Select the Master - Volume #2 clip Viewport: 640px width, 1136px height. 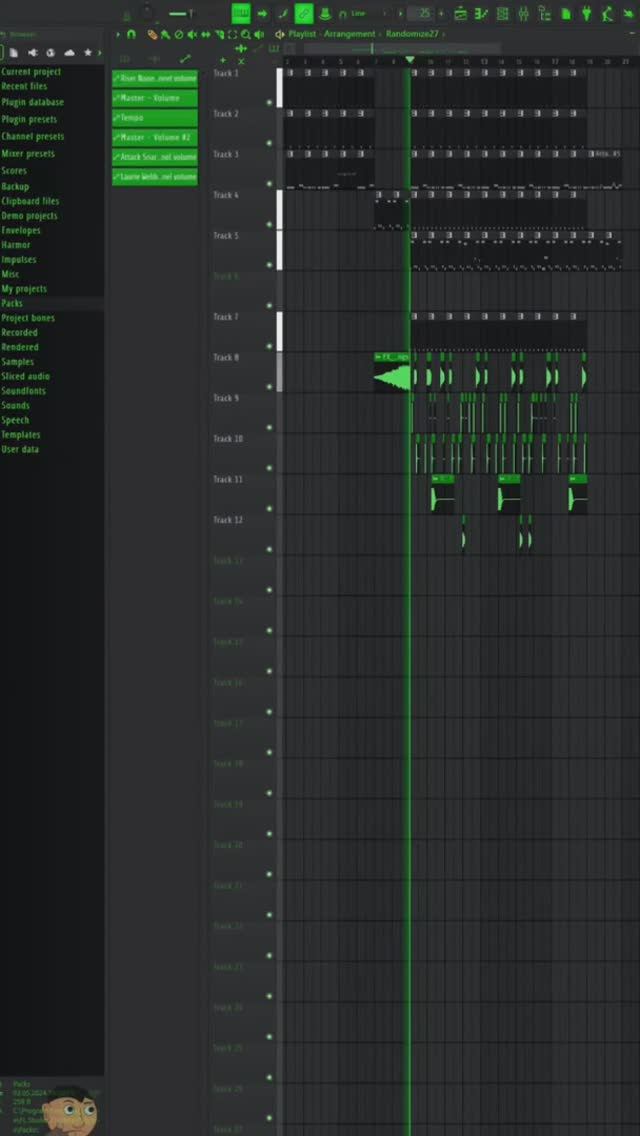coord(154,137)
